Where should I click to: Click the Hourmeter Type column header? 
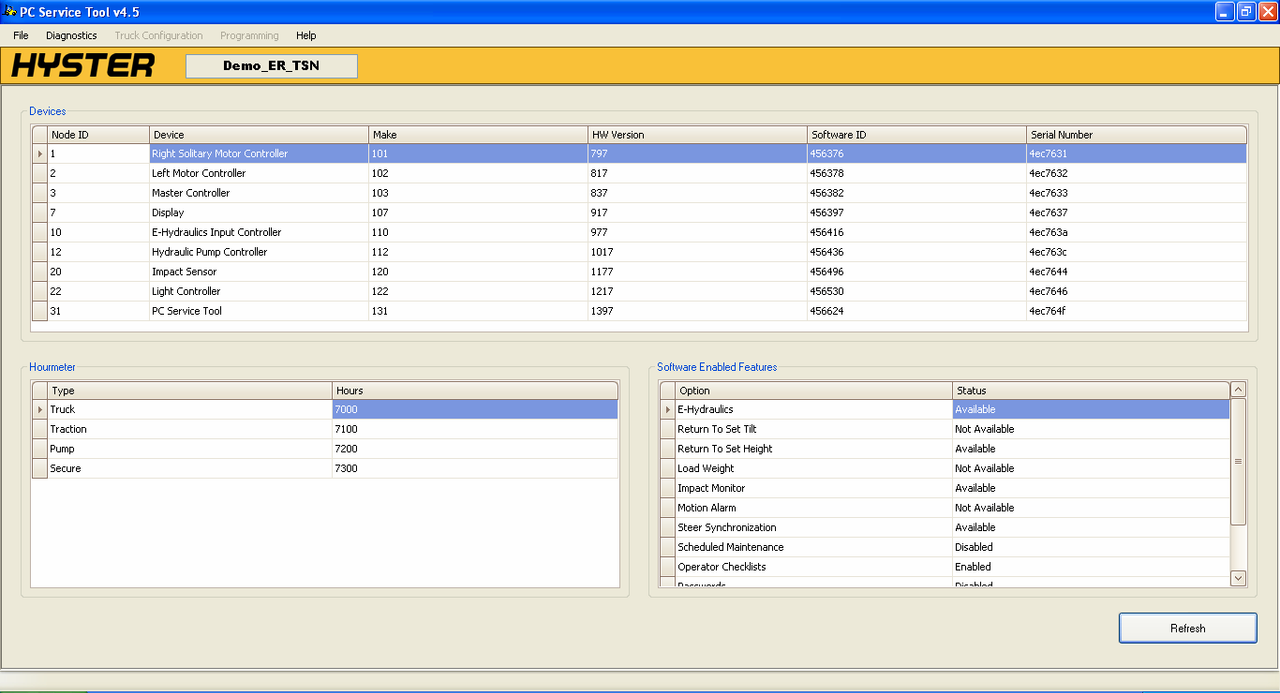tap(190, 390)
